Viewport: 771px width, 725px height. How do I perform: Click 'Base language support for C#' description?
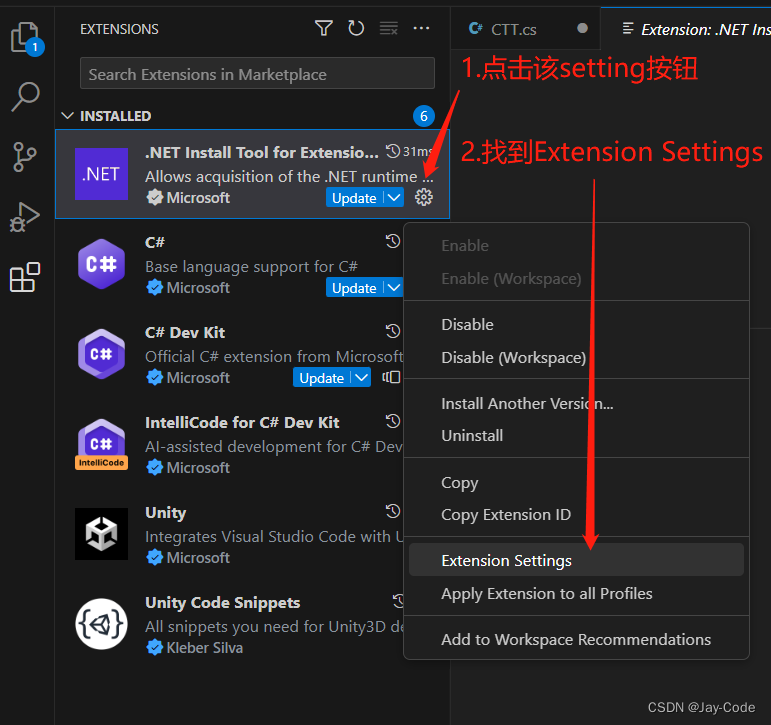(x=251, y=267)
